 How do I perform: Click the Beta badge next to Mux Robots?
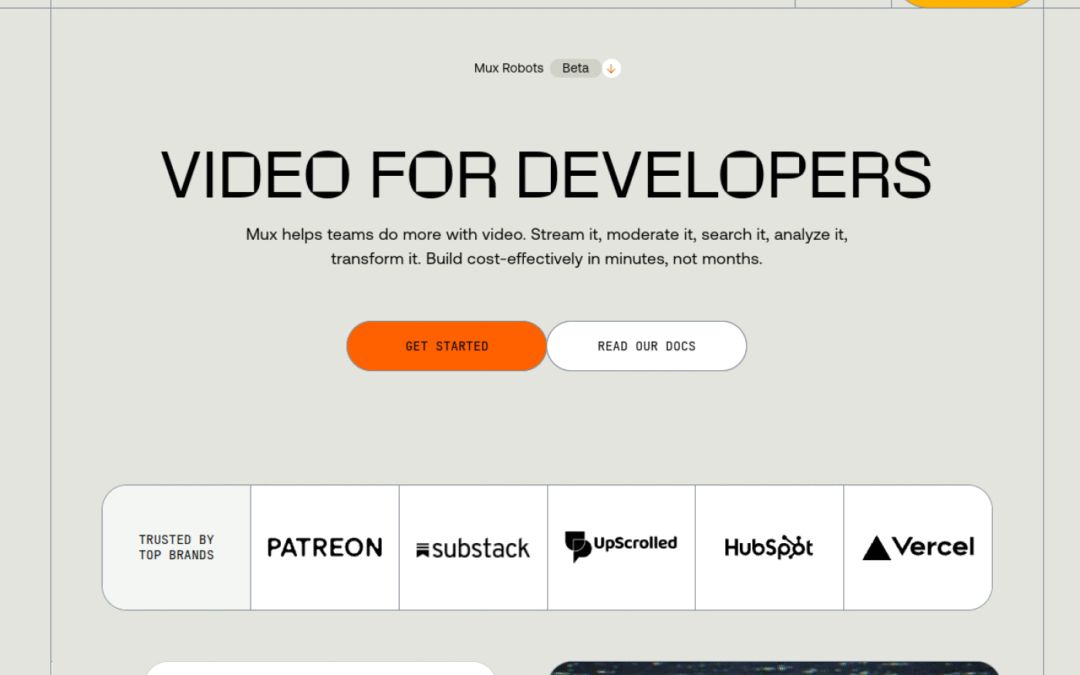point(575,68)
